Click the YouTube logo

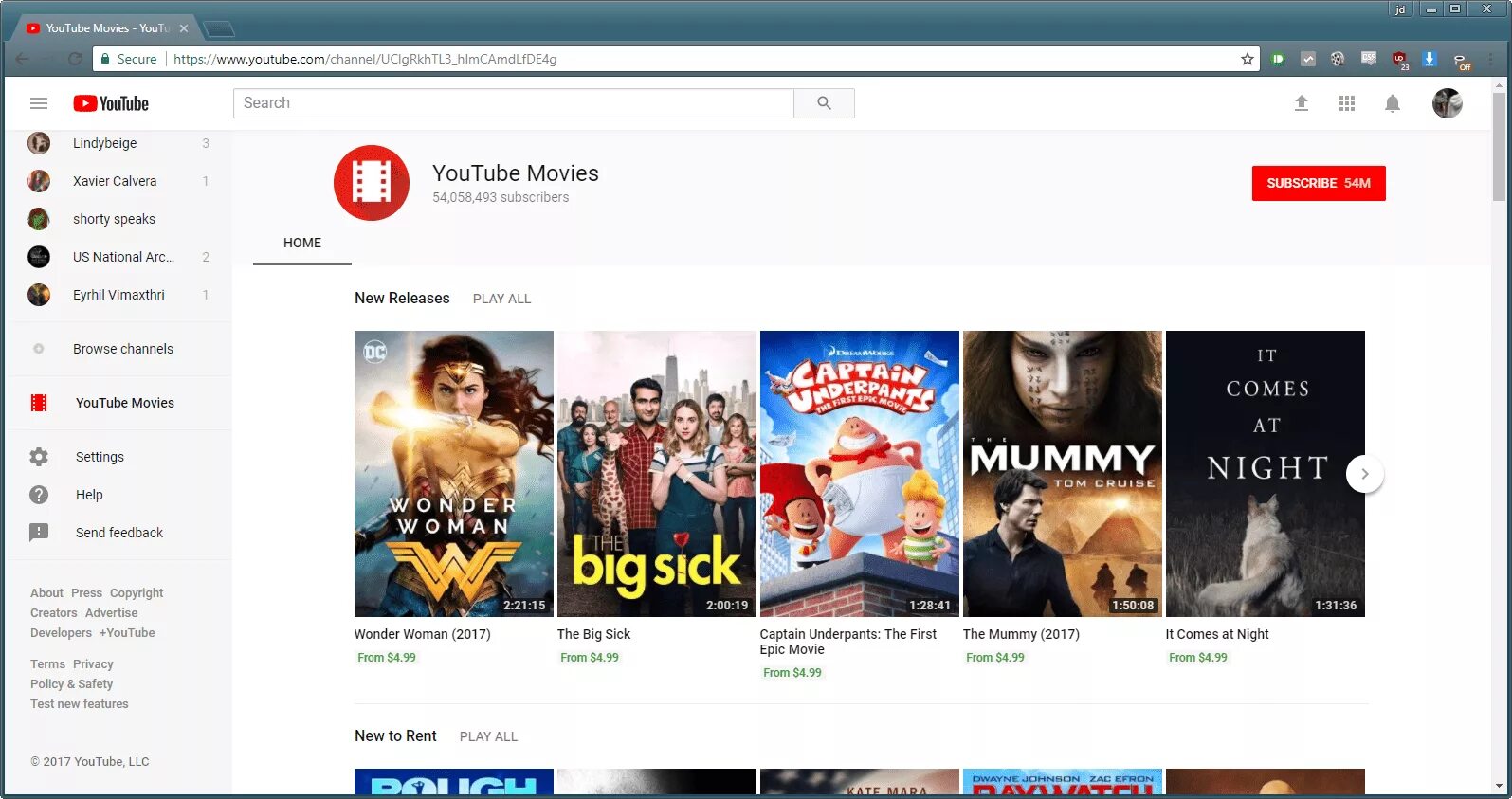(111, 103)
